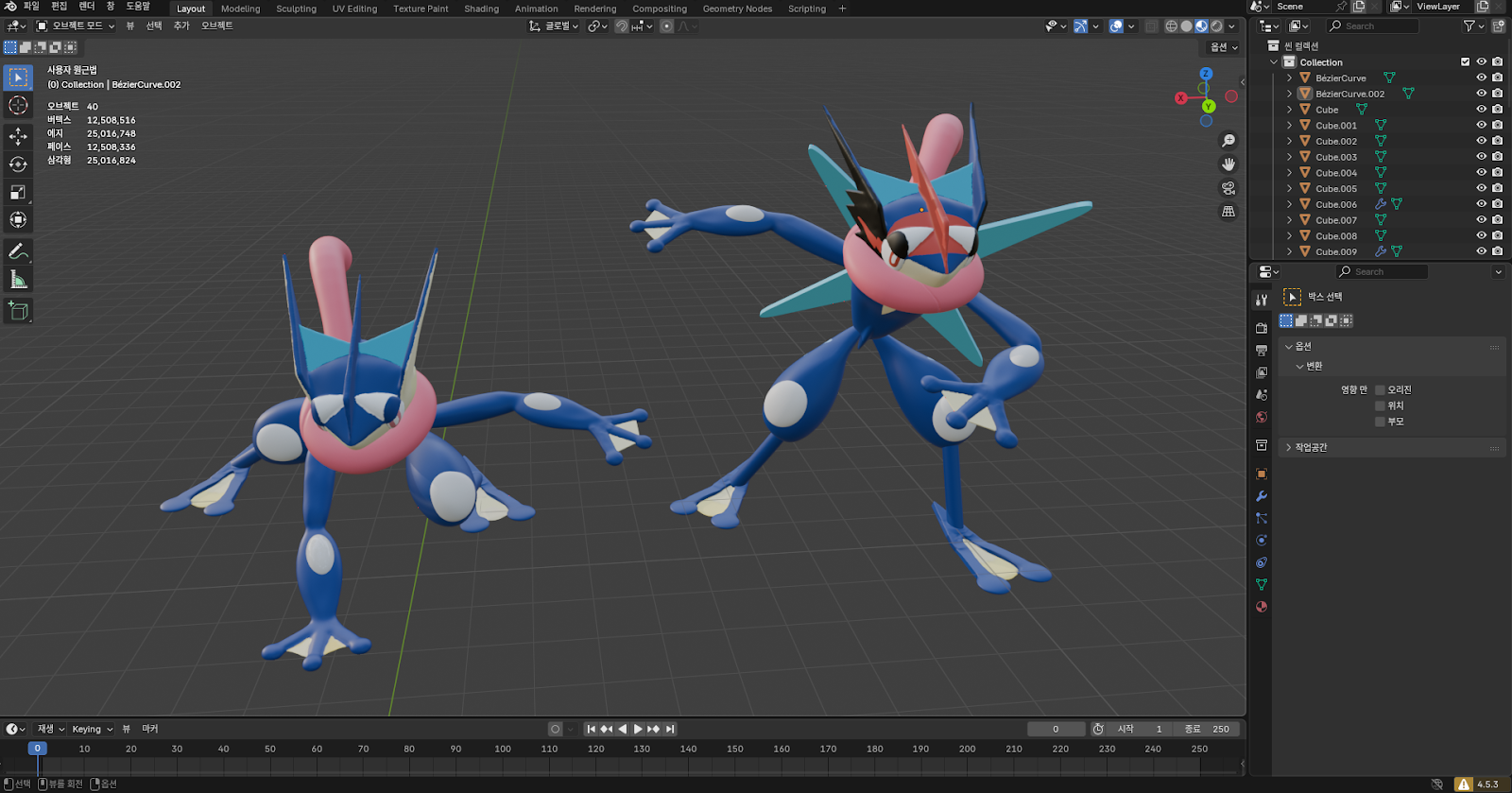This screenshot has width=1512, height=793.
Task: Open the Object properties tab
Action: (1262, 474)
